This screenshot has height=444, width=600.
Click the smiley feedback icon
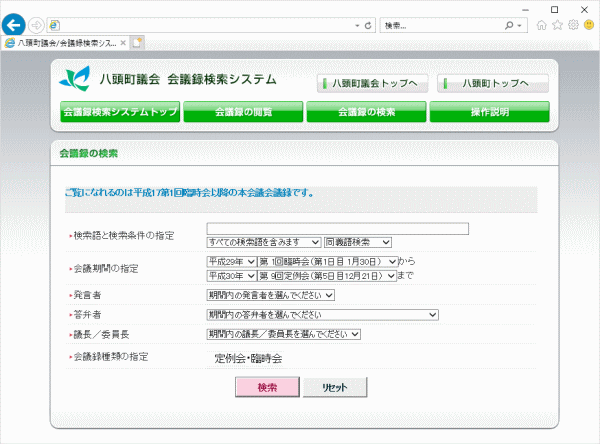click(589, 25)
